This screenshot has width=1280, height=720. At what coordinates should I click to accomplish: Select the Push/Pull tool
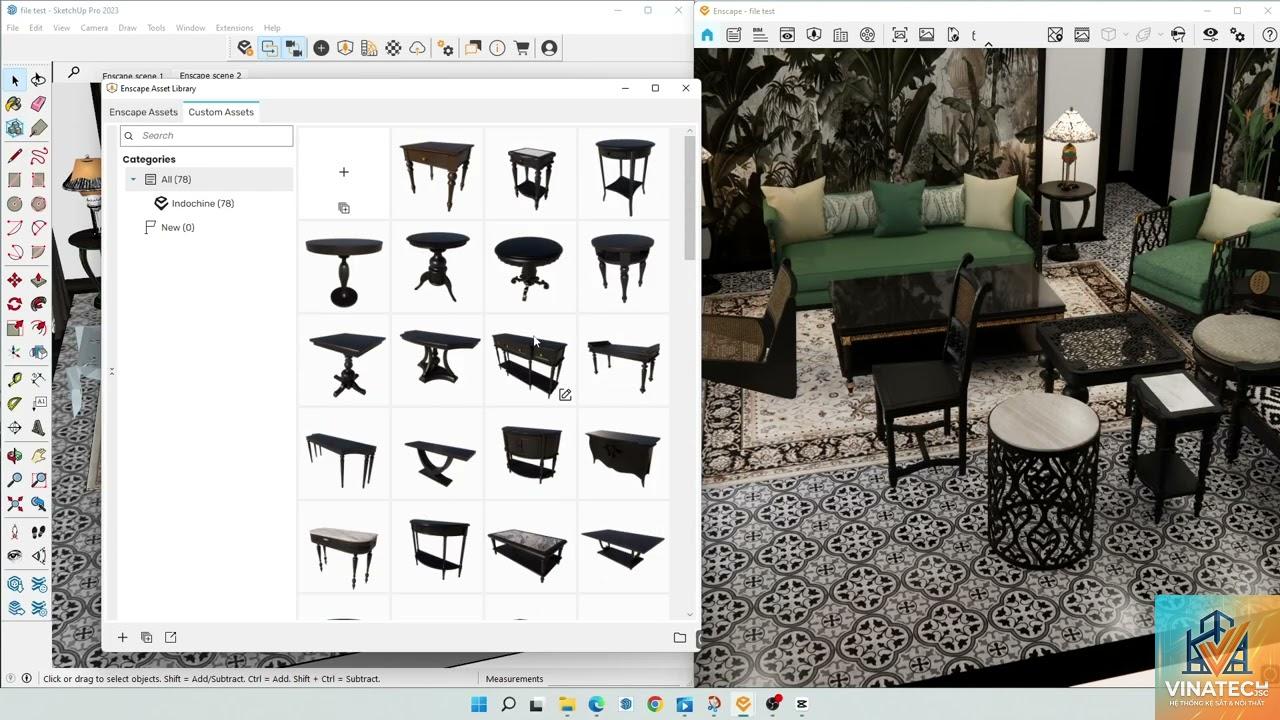(38, 280)
